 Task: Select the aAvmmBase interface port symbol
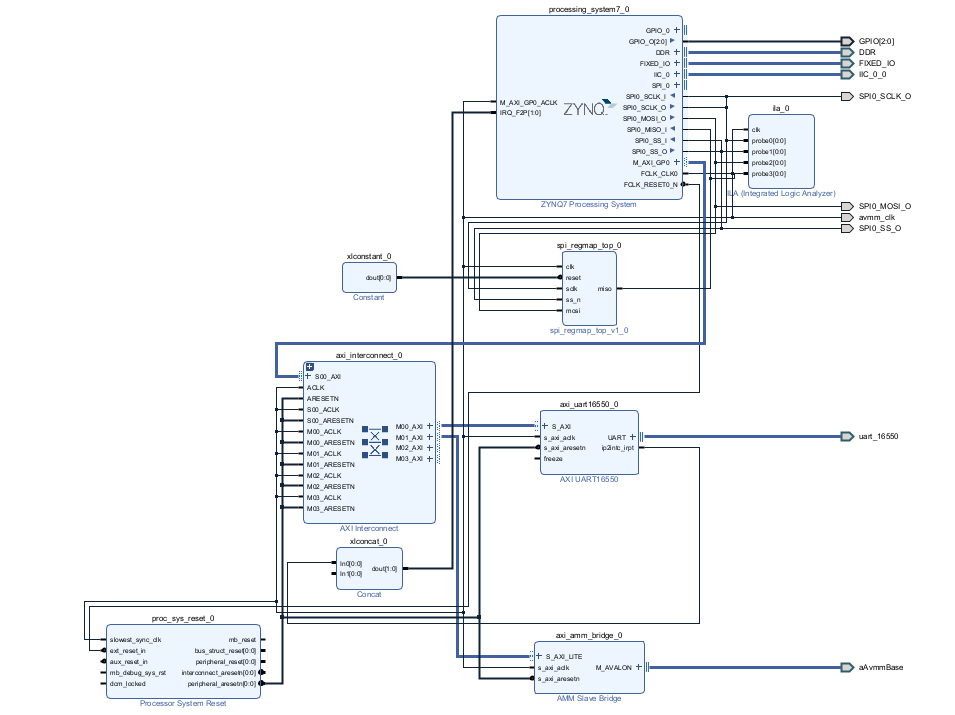(847, 667)
